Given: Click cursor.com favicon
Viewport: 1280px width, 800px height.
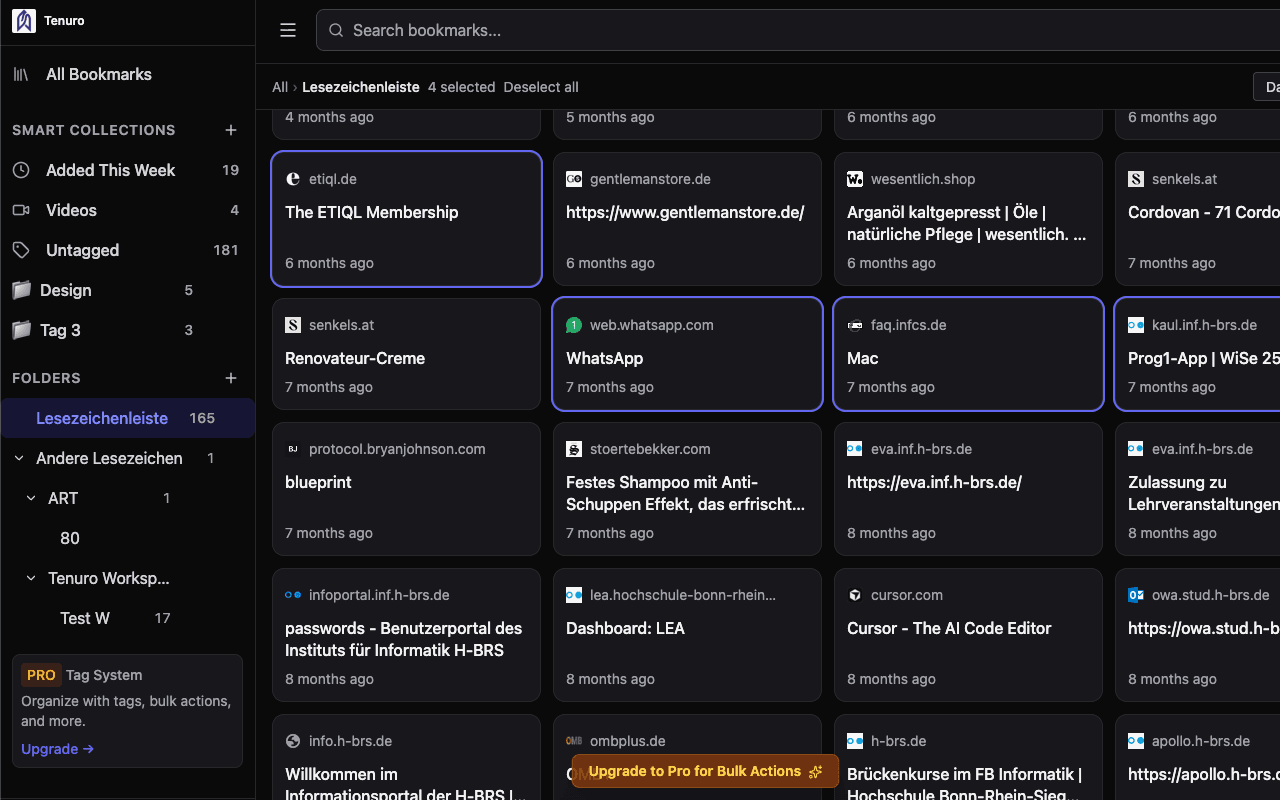Looking at the screenshot, I should [x=855, y=595].
